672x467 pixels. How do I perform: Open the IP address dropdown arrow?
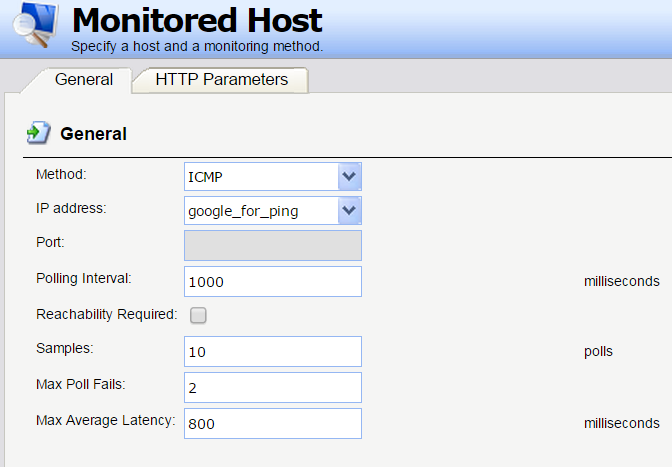pos(349,210)
